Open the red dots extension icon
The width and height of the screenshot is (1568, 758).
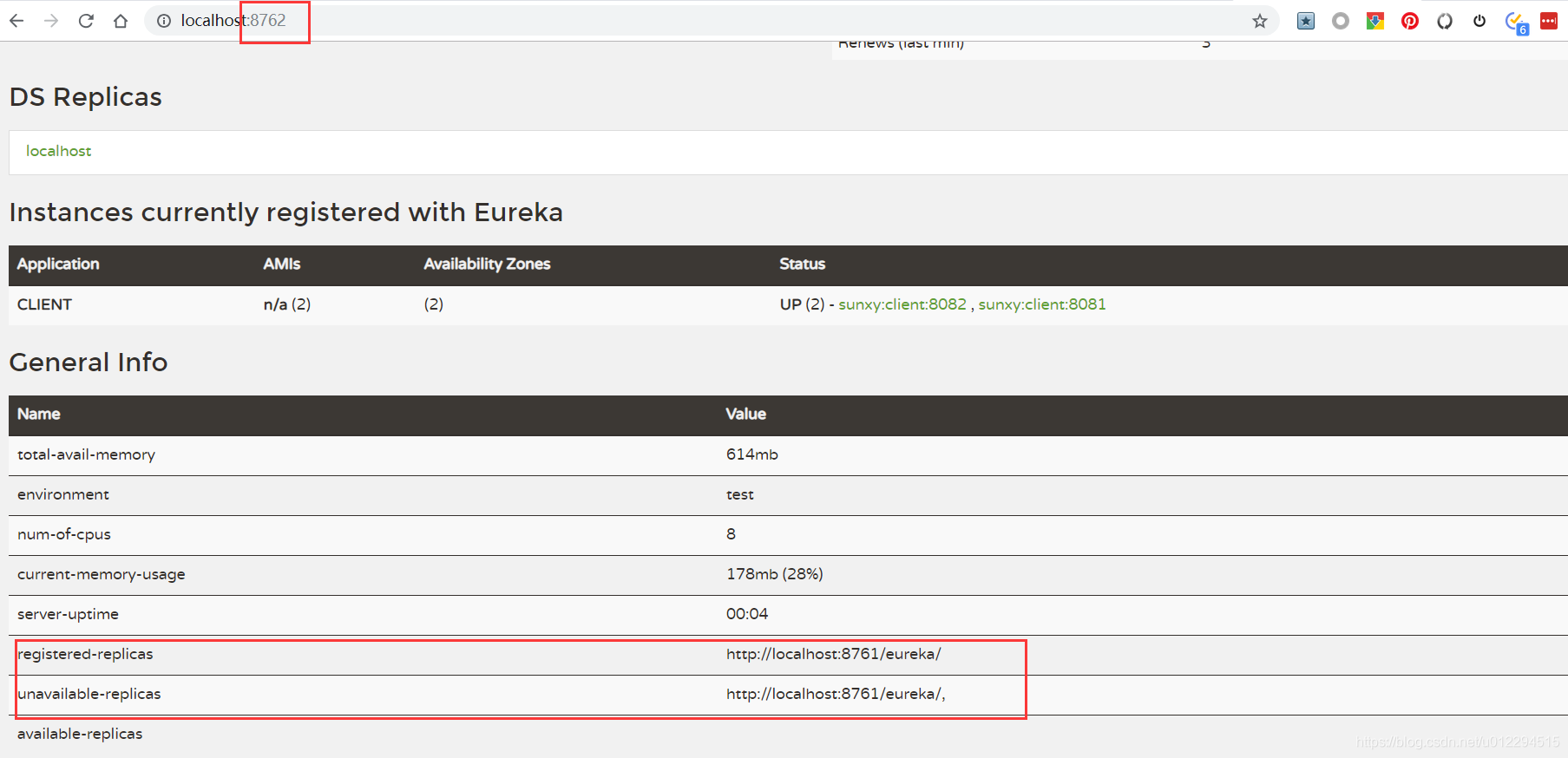coord(1549,21)
